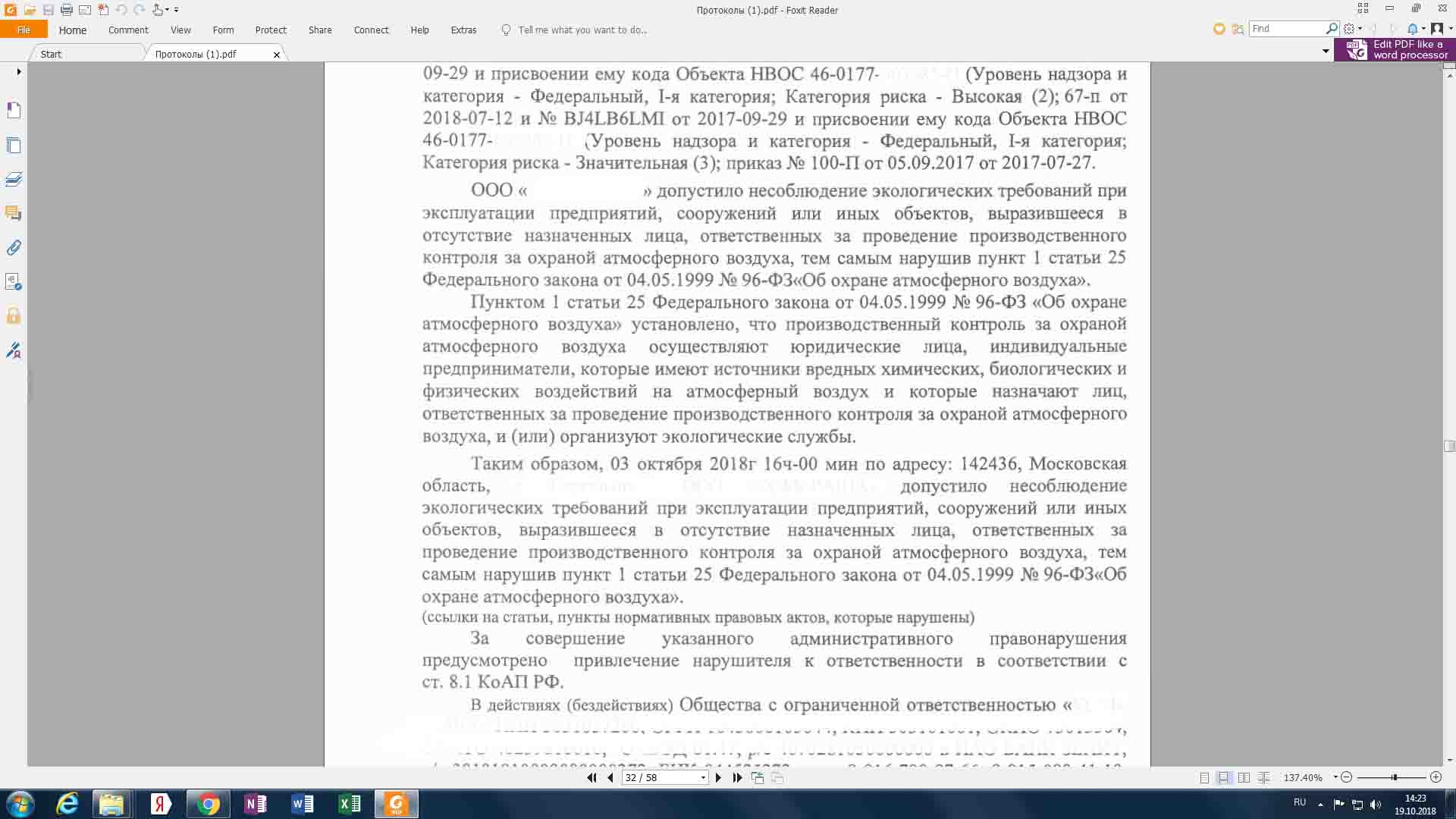1456x819 pixels.
Task: Click the orange File button
Action: (24, 30)
